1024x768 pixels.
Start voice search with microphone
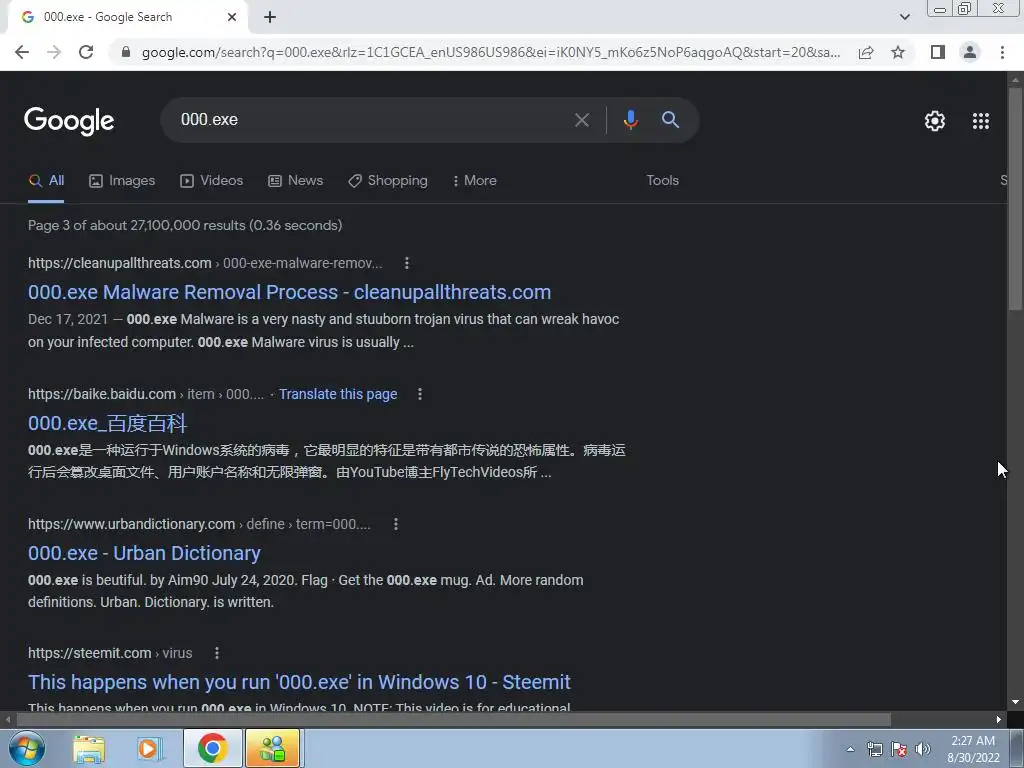pyautogui.click(x=630, y=120)
